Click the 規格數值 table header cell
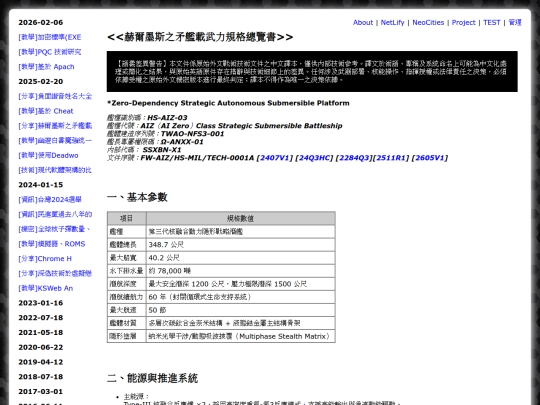The width and height of the screenshot is (540, 405). (x=240, y=218)
